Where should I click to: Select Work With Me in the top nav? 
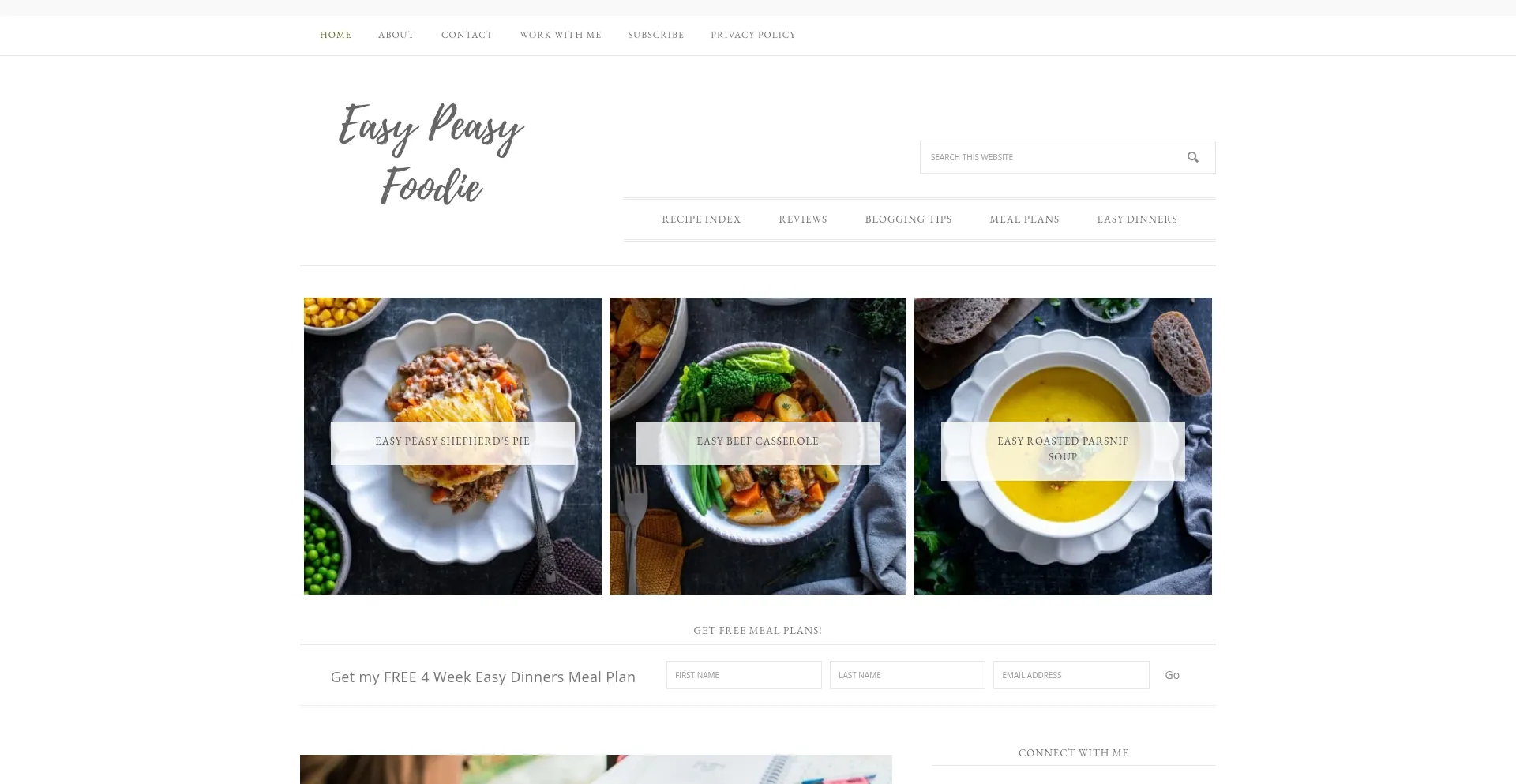561,35
